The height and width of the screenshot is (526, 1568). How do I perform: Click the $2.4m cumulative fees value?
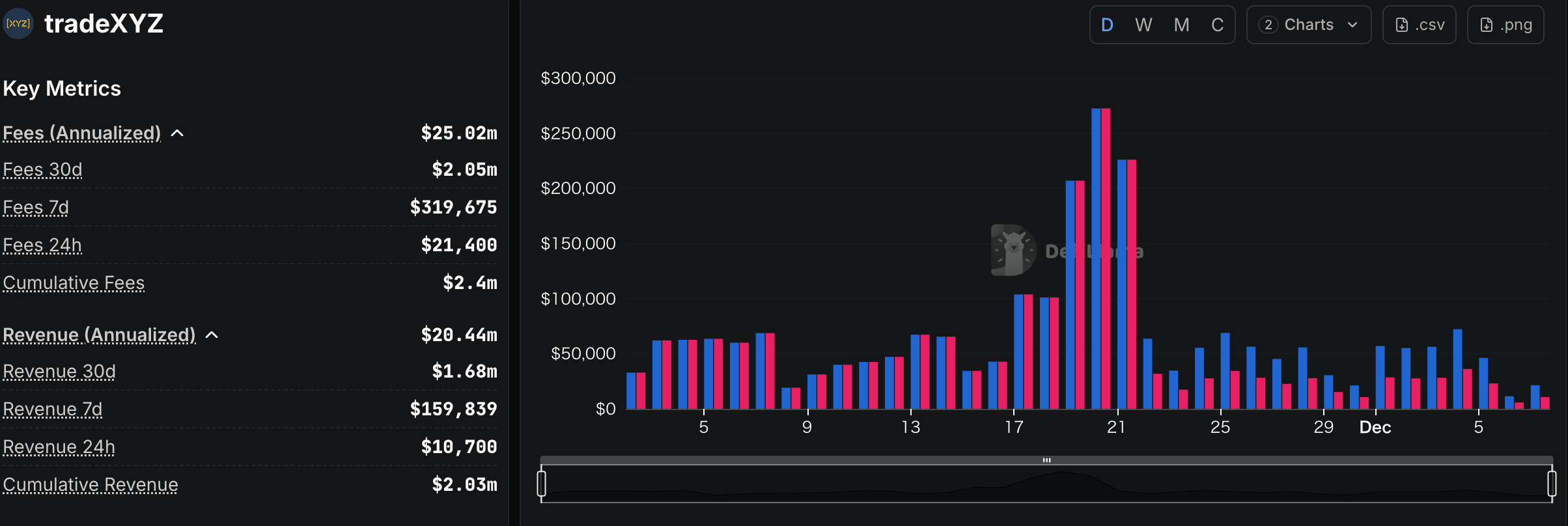coord(470,283)
